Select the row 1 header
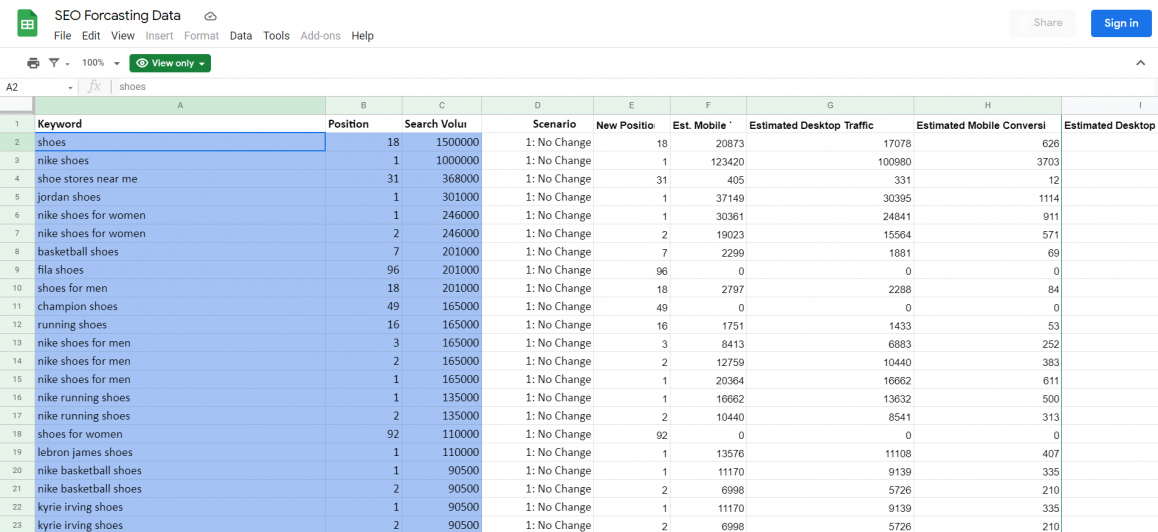Viewport: 1158px width, 532px height. [x=17, y=124]
